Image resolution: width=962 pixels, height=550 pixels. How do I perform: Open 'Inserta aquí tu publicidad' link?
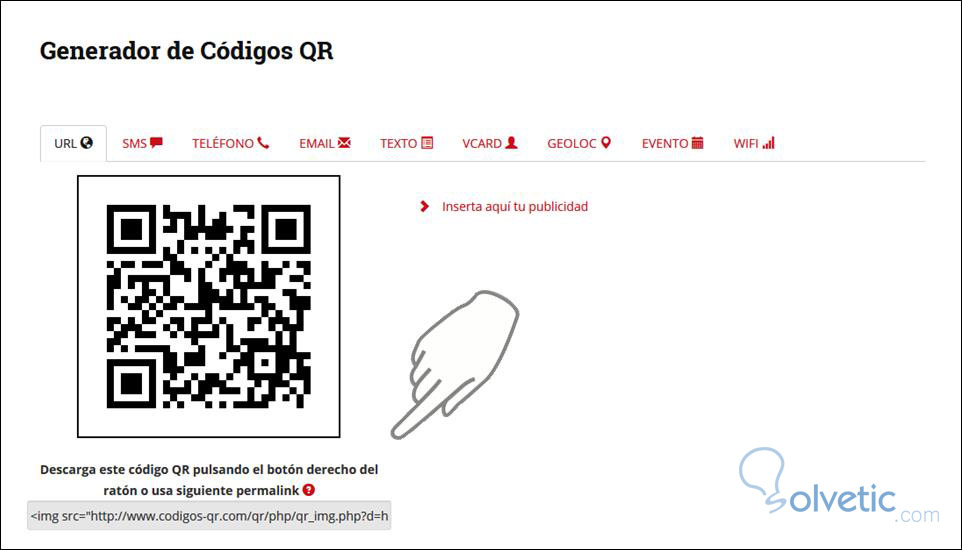point(515,206)
